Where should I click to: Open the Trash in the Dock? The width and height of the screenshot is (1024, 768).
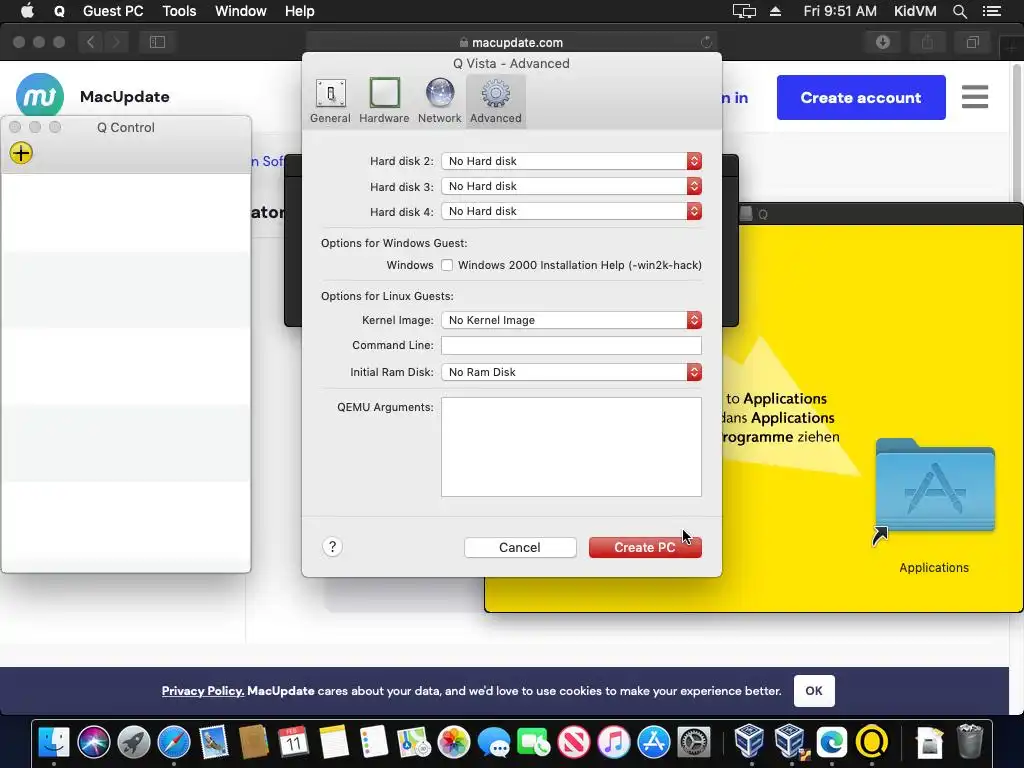pos(969,742)
